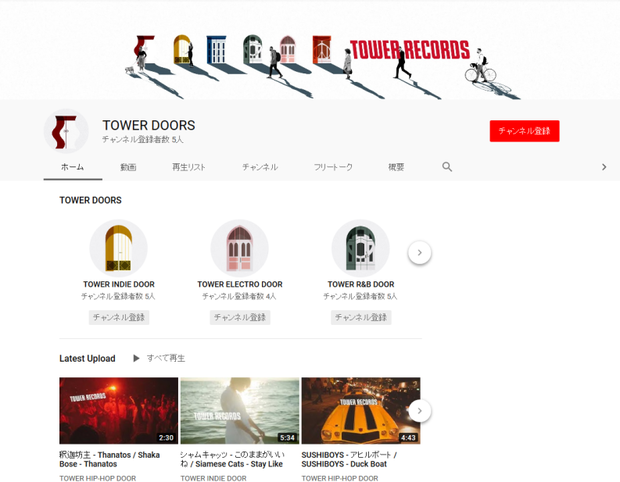
Task: Switch to the ホーム tab
Action: (x=72, y=167)
